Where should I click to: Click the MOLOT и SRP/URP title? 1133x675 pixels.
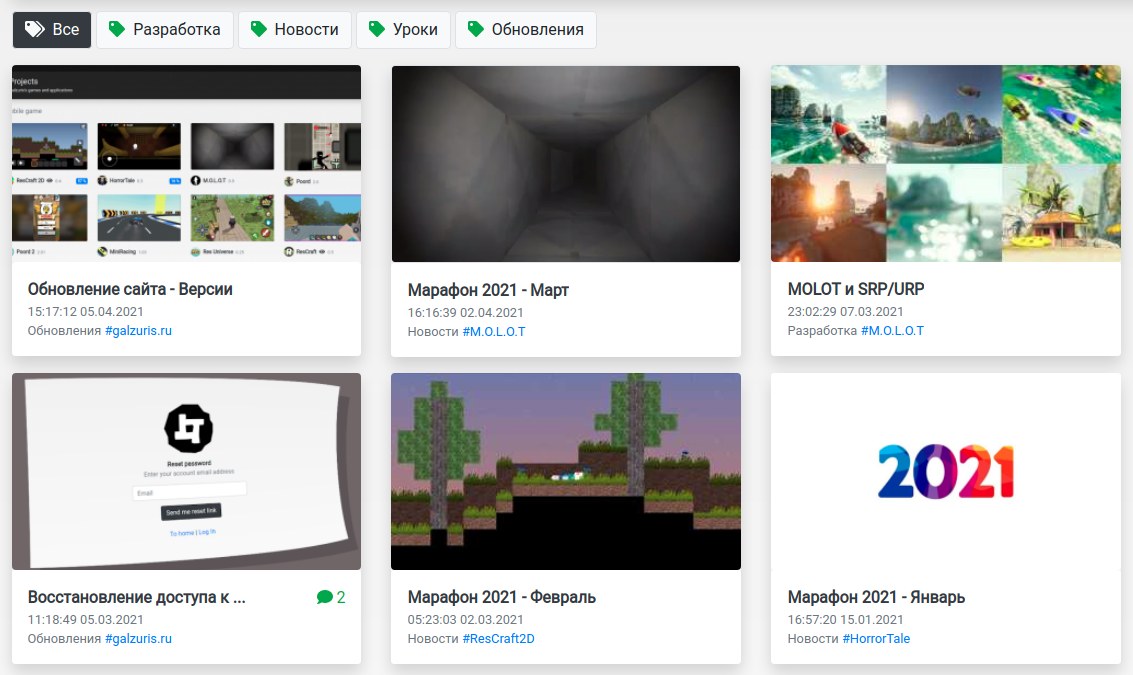(x=854, y=290)
